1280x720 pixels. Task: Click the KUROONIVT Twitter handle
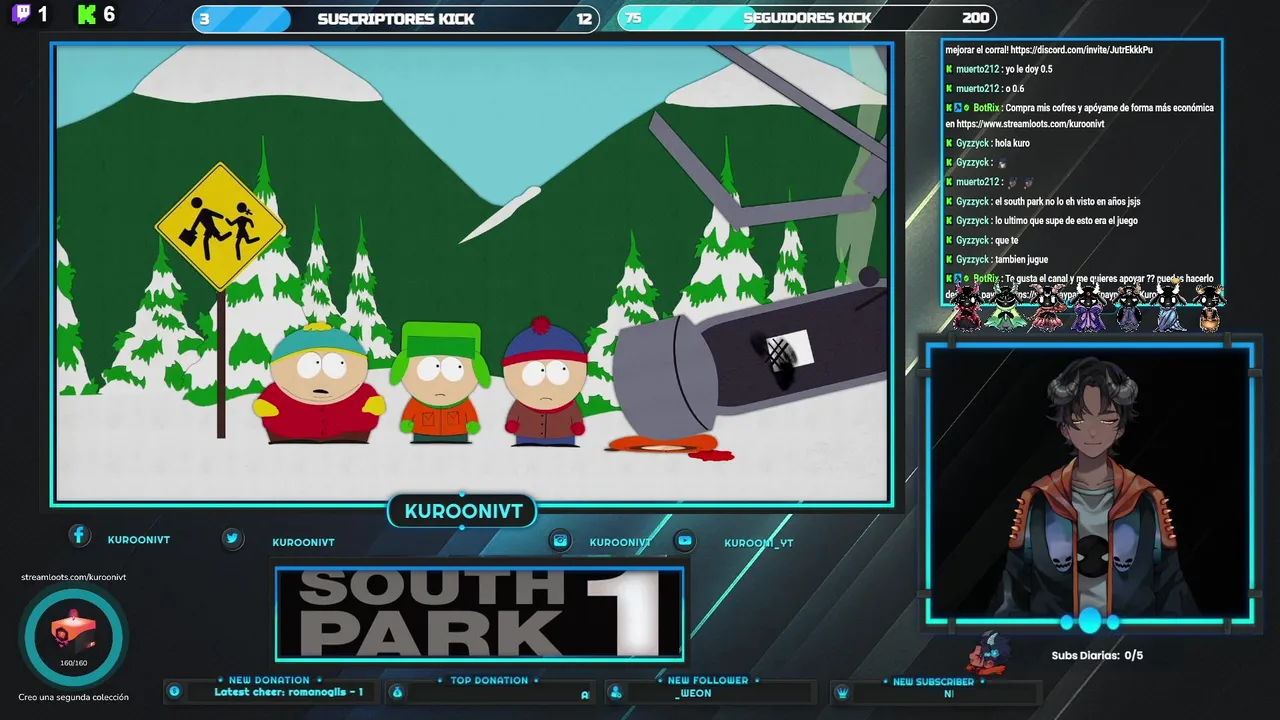point(303,542)
